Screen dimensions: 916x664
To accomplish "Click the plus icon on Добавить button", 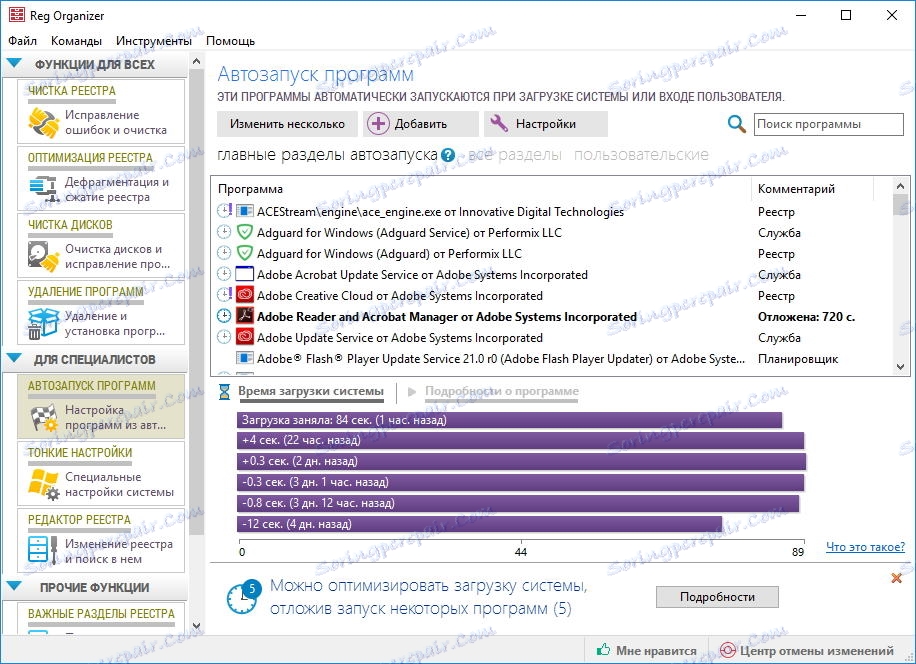I will [378, 124].
